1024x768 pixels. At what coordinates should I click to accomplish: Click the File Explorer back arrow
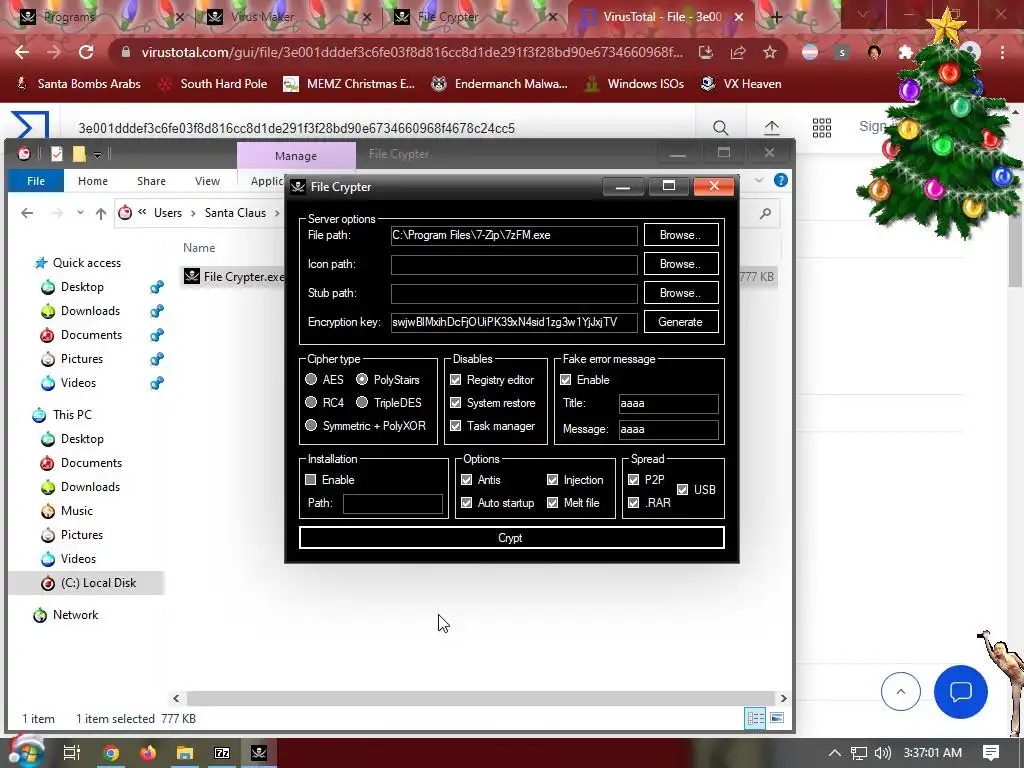(x=27, y=213)
